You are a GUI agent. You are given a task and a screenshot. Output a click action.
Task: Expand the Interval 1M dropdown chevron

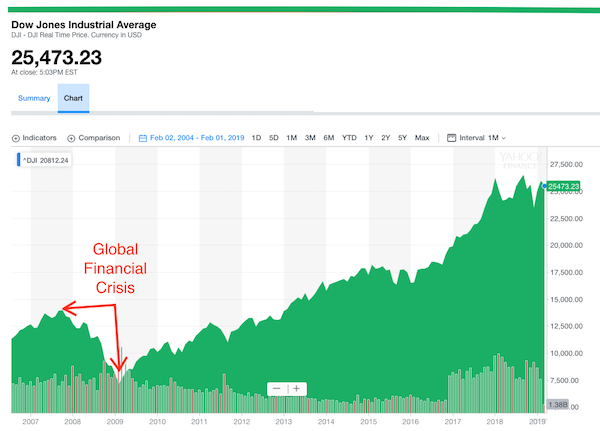[504, 138]
